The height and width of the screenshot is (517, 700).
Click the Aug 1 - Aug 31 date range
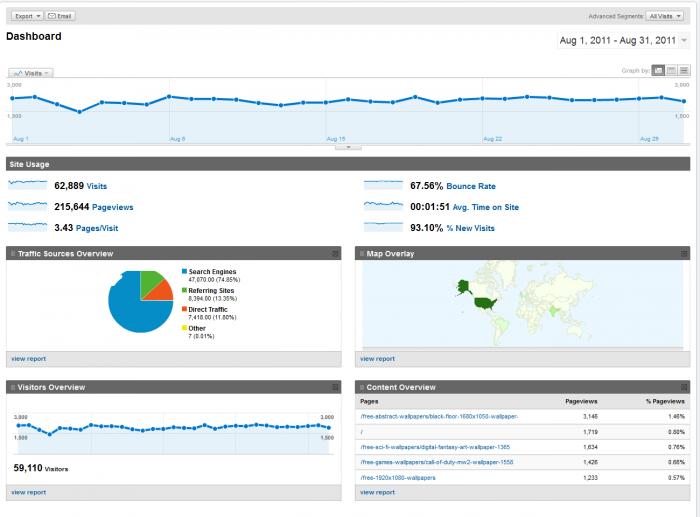pos(618,41)
